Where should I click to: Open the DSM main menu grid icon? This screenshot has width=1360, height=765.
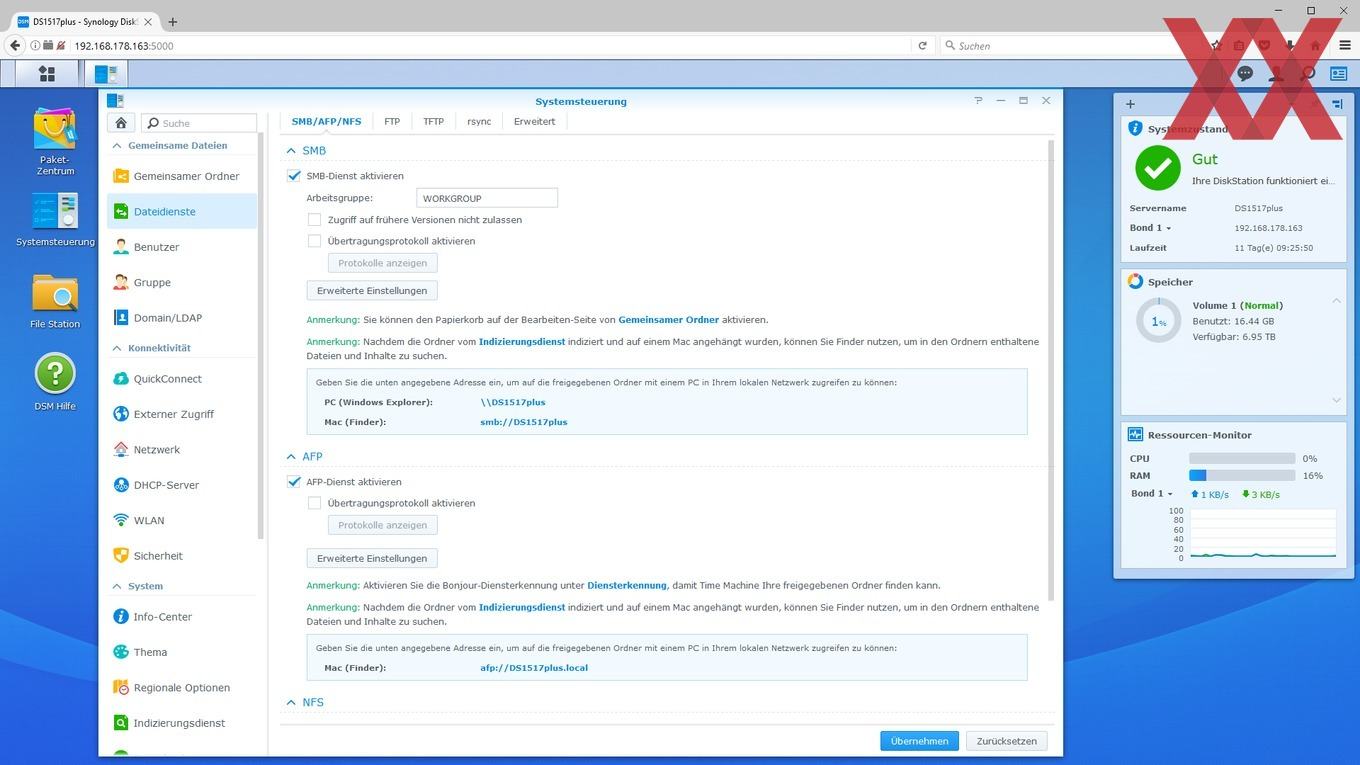click(x=47, y=73)
